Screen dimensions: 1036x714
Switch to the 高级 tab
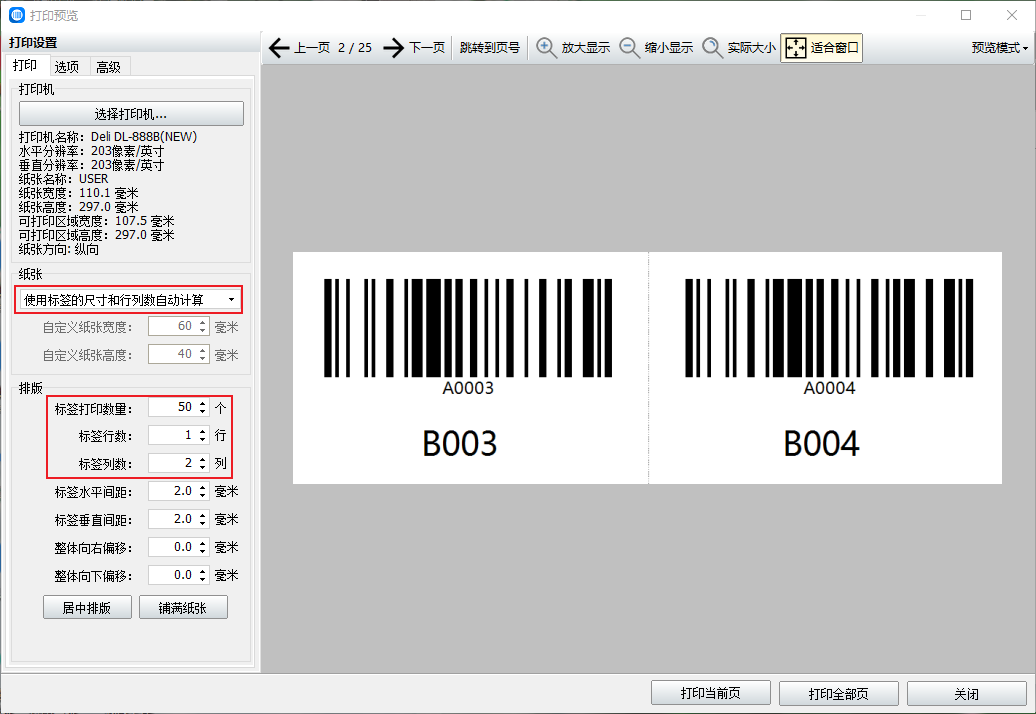[x=109, y=67]
